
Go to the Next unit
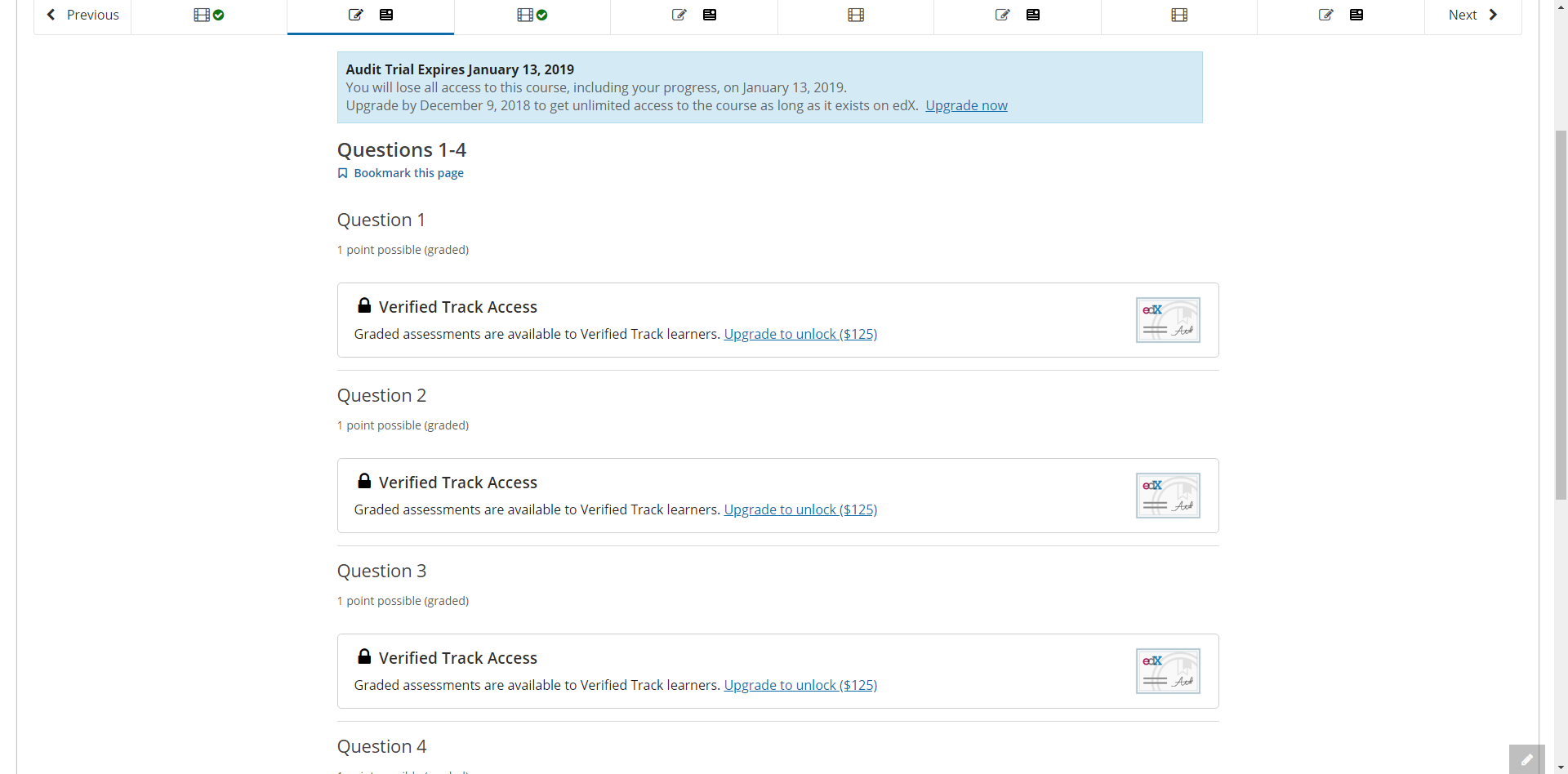(x=1472, y=16)
